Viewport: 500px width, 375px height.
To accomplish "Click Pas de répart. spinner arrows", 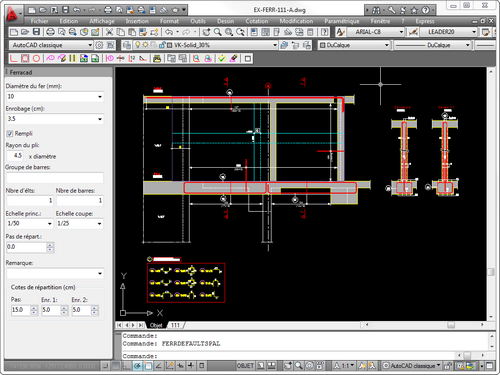I will pos(50,247).
